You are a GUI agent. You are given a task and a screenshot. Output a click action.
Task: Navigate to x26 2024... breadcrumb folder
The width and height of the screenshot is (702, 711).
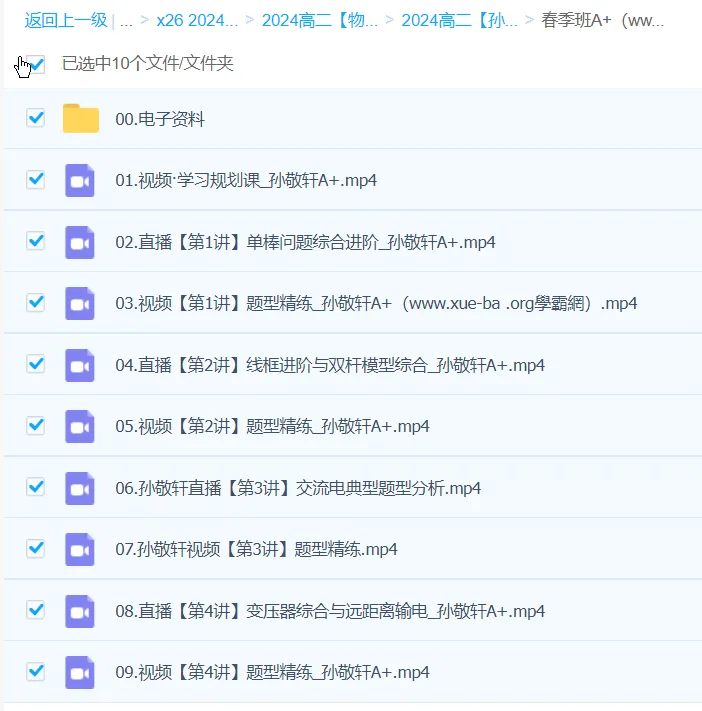[x=197, y=19]
